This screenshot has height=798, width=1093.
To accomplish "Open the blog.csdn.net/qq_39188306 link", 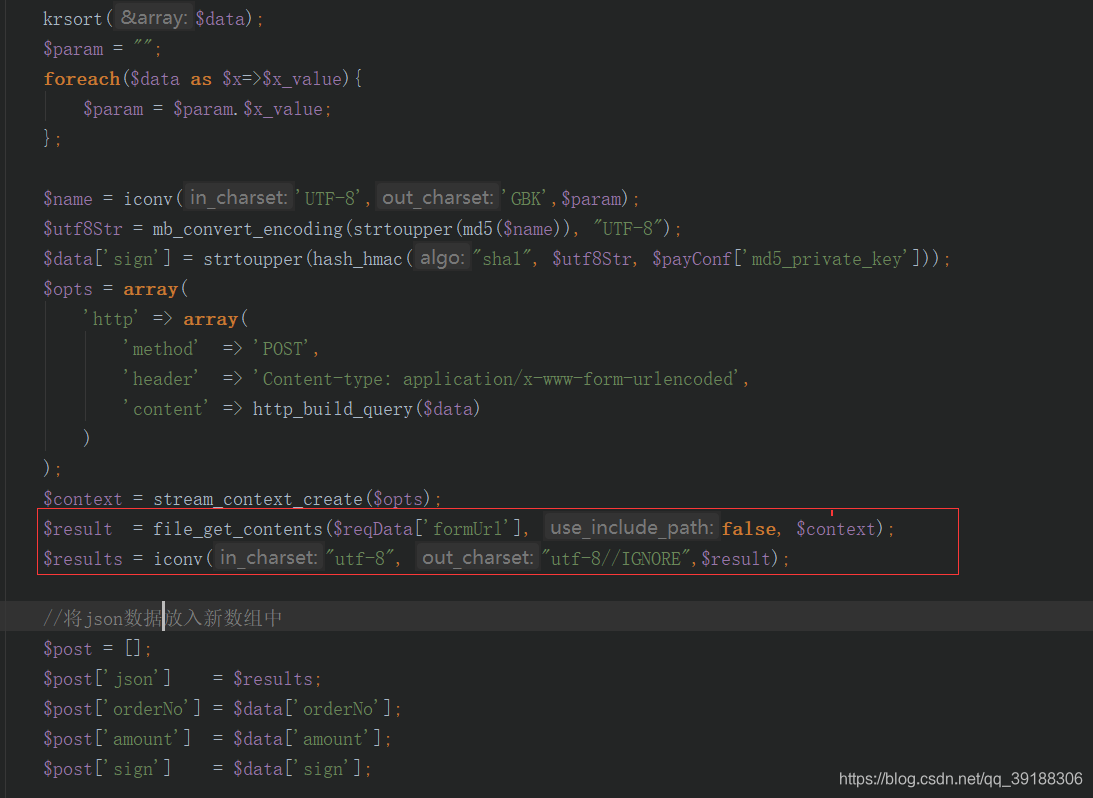I will (957, 777).
